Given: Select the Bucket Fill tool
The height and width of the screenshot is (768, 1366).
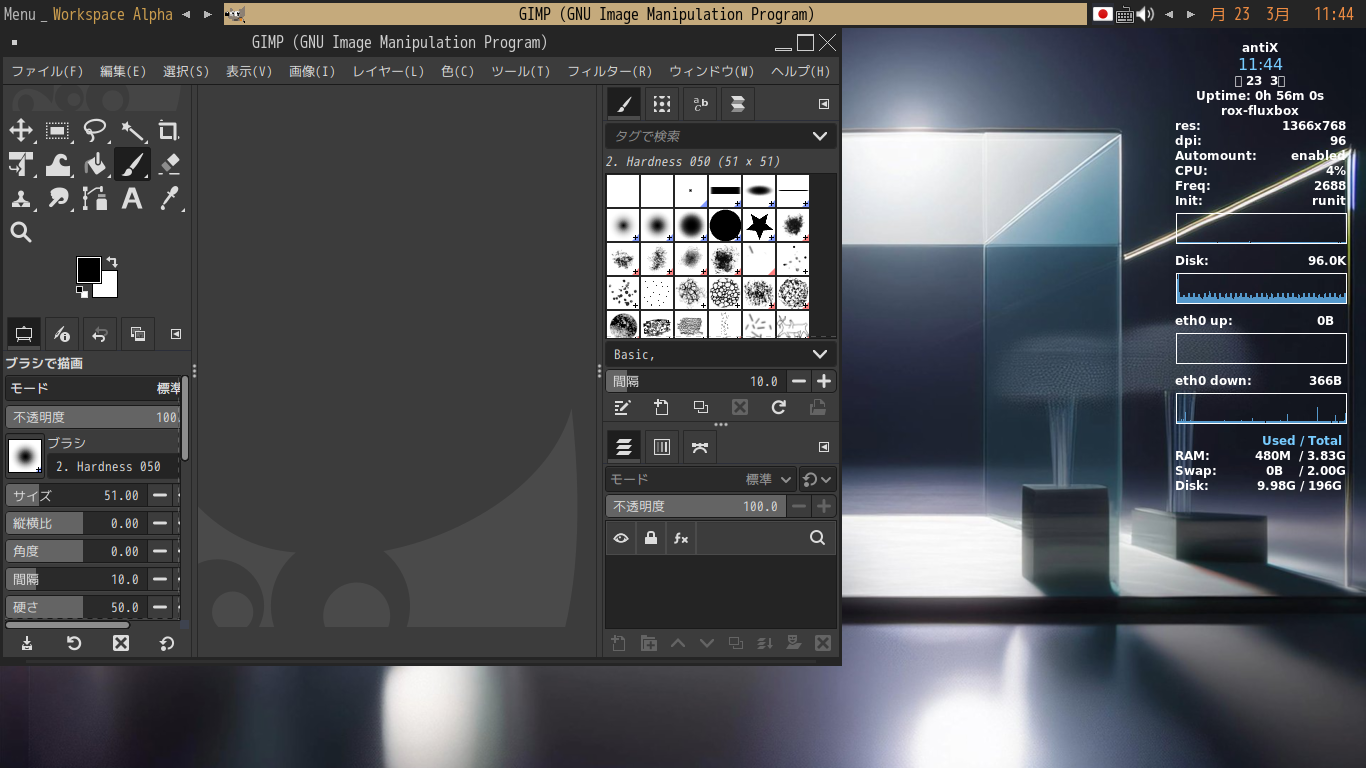Looking at the screenshot, I should 95,165.
